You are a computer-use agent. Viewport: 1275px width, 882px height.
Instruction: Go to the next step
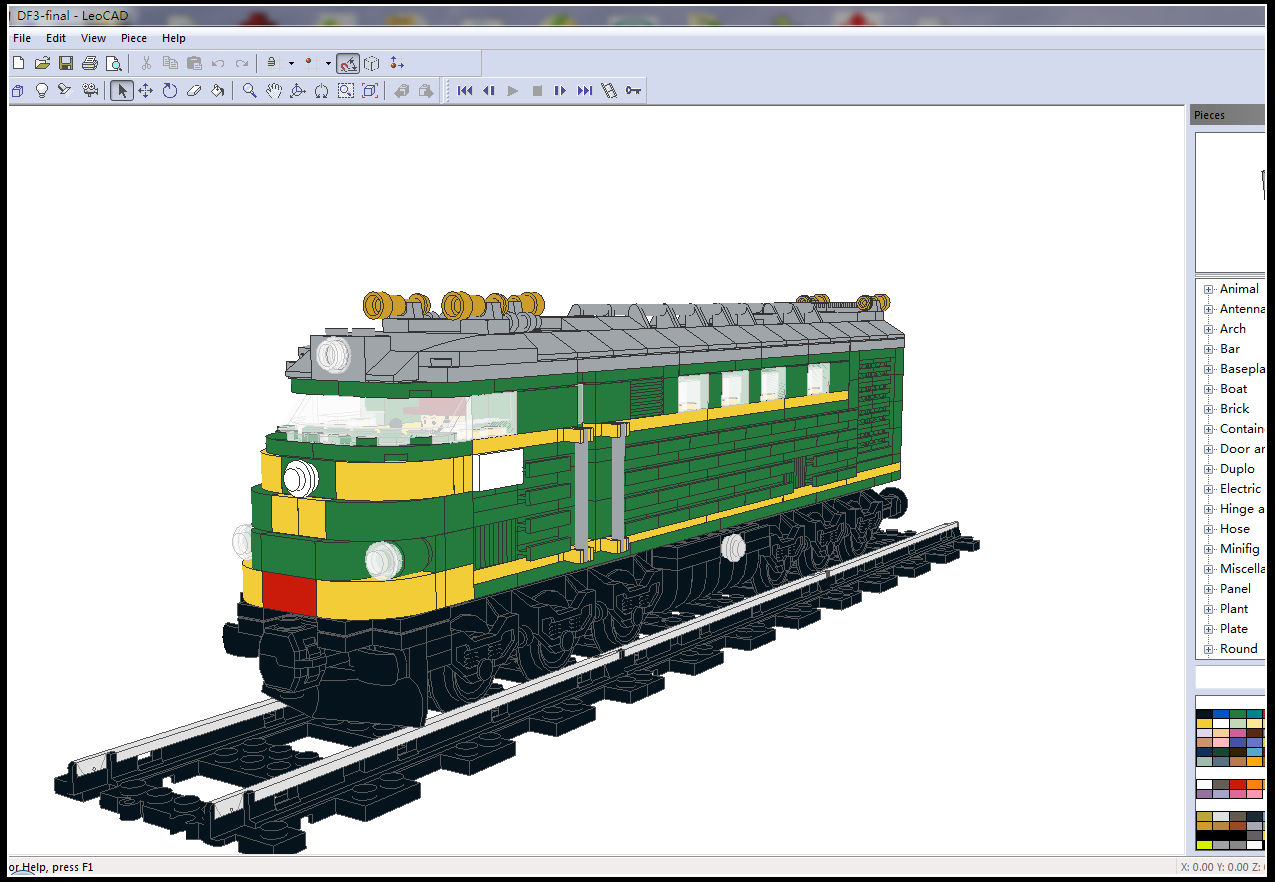561,91
